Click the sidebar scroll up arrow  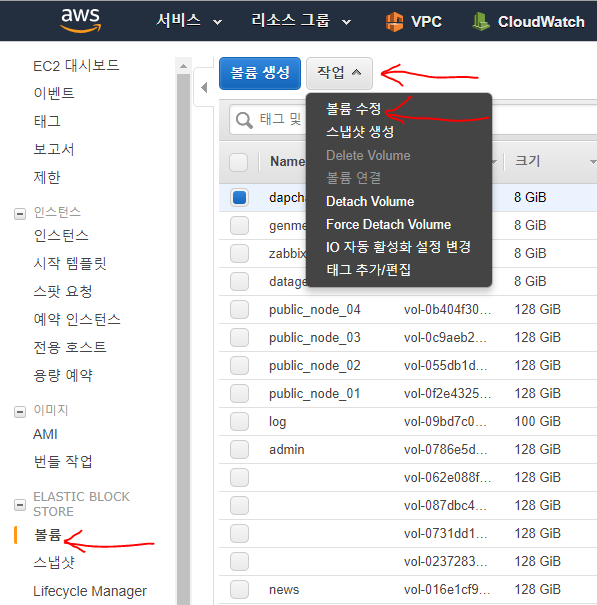pyautogui.click(x=183, y=66)
